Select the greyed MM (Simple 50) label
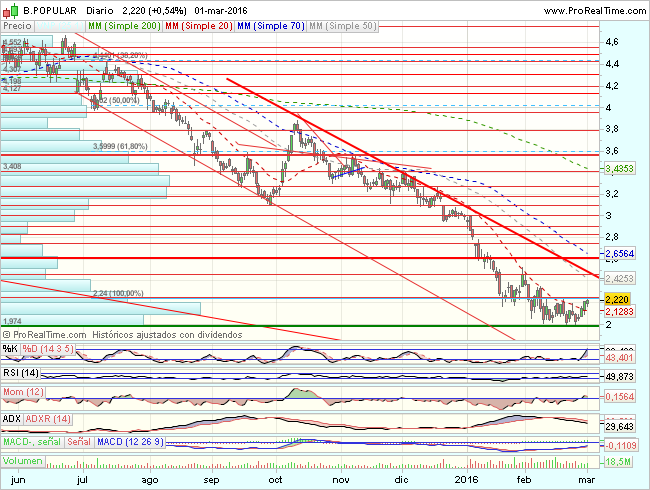The height and width of the screenshot is (490, 650). click(343, 26)
